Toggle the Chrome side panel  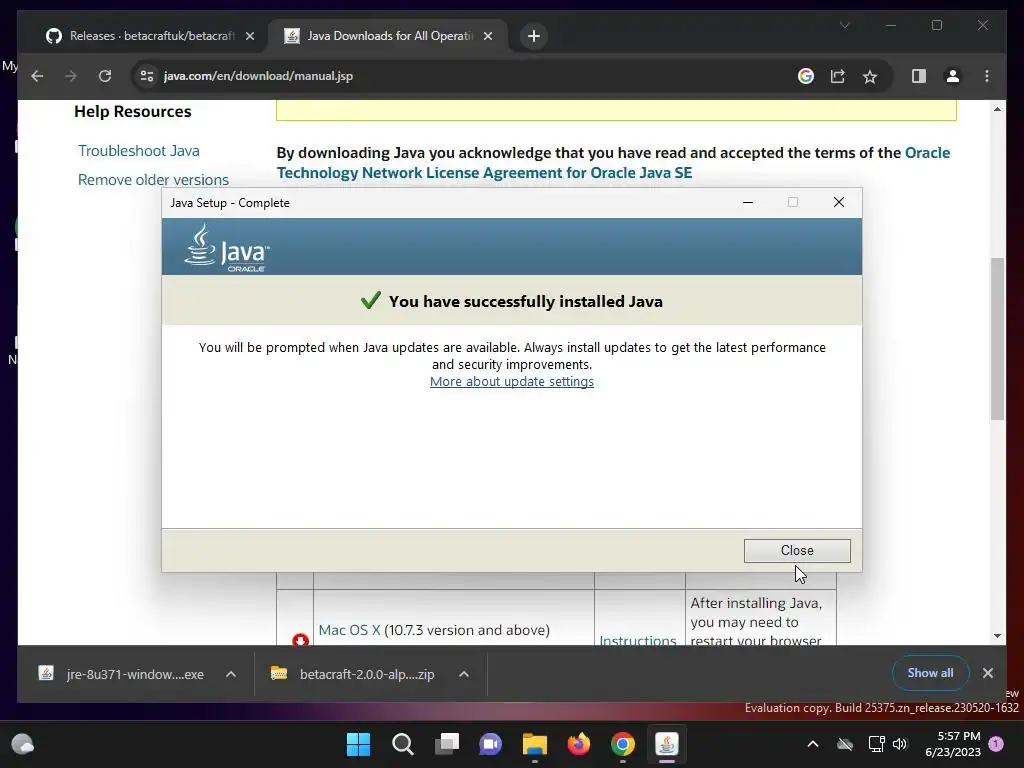click(919, 76)
